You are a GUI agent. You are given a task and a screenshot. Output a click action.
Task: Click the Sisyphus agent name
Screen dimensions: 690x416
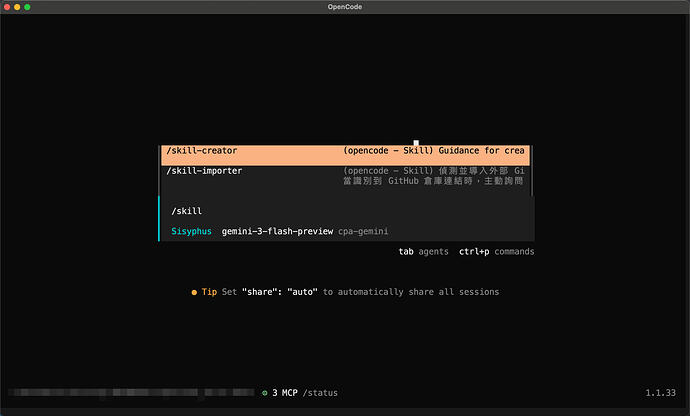point(191,231)
